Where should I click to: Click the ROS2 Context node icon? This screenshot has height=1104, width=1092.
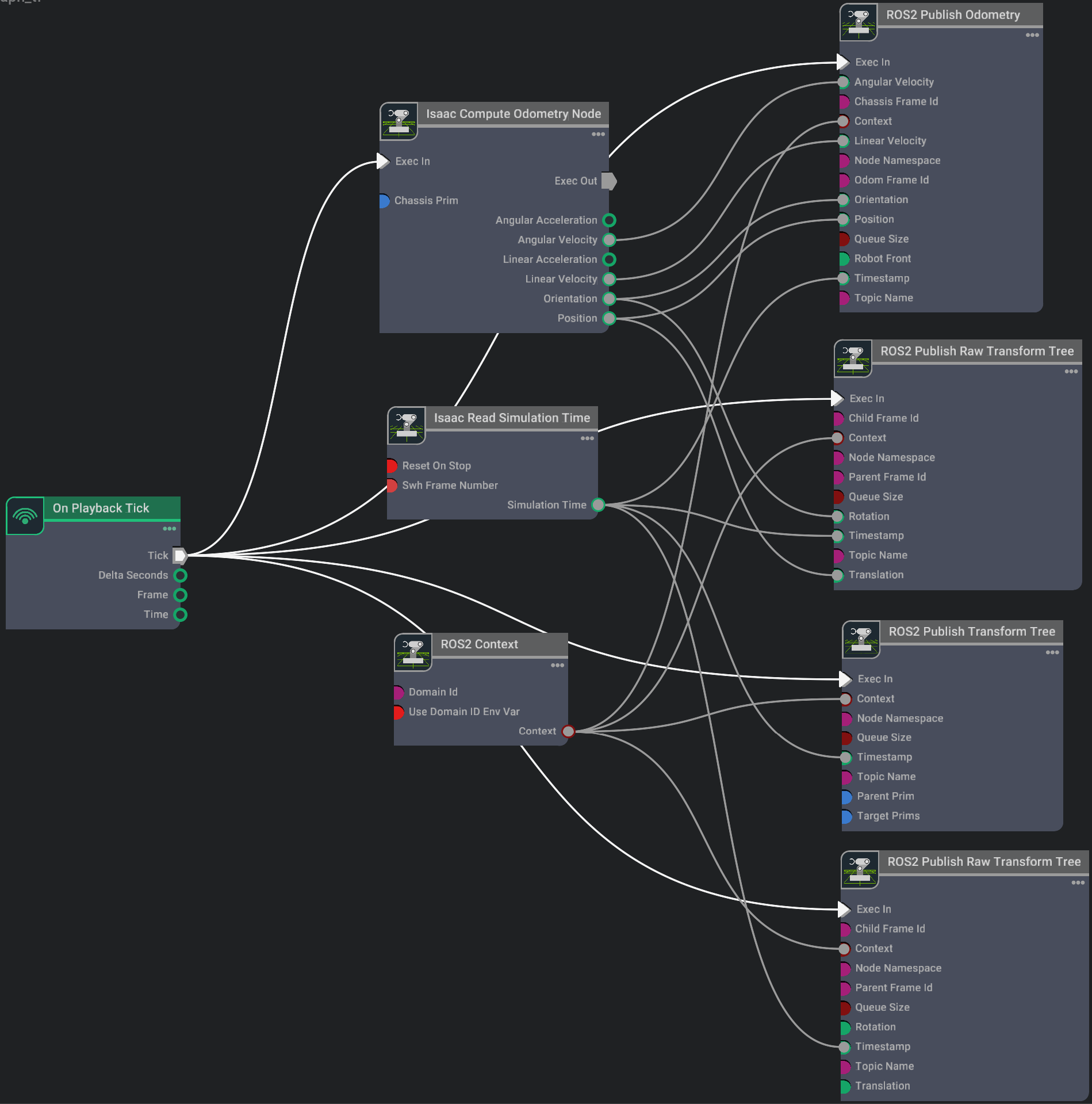pos(413,652)
